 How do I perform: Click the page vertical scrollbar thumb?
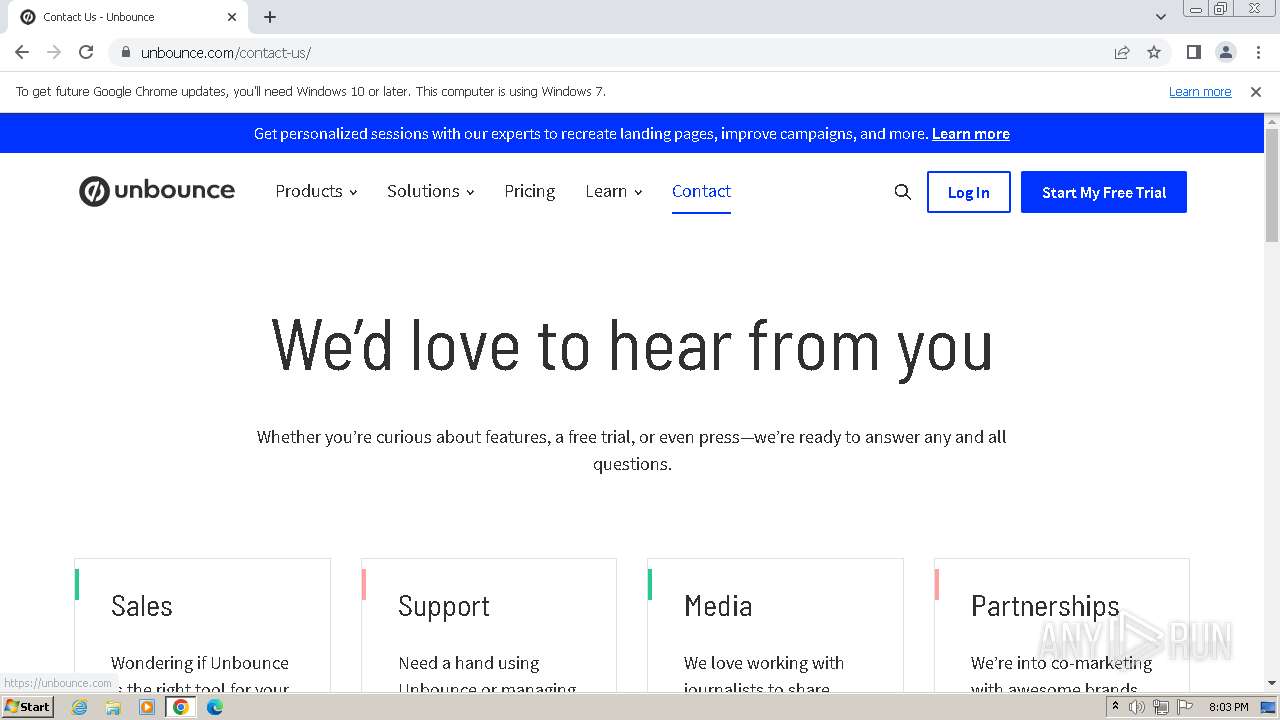(x=1272, y=186)
